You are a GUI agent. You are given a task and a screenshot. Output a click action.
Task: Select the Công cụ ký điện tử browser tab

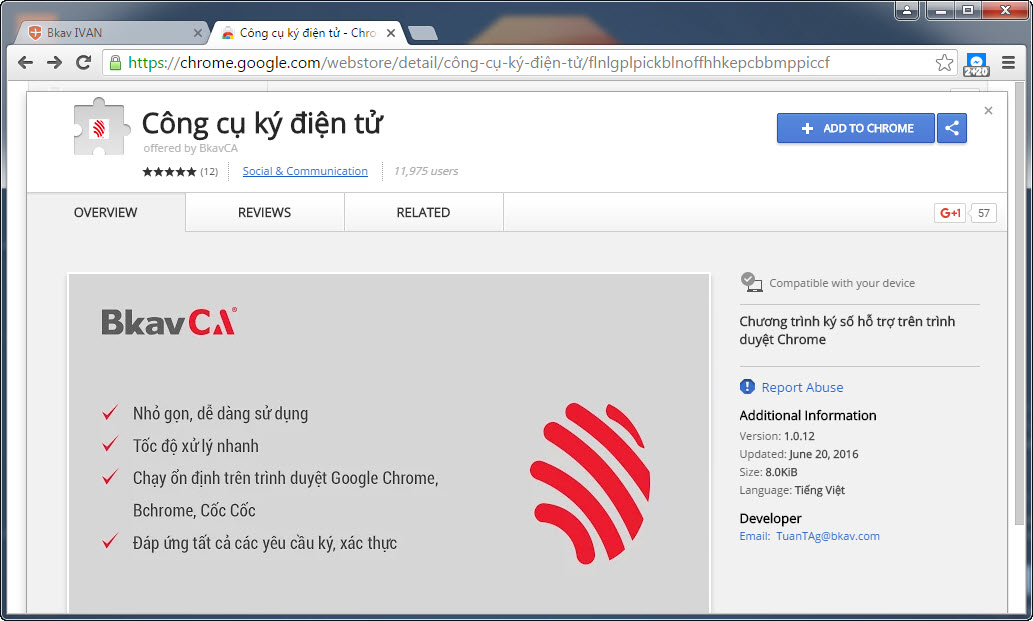(306, 32)
